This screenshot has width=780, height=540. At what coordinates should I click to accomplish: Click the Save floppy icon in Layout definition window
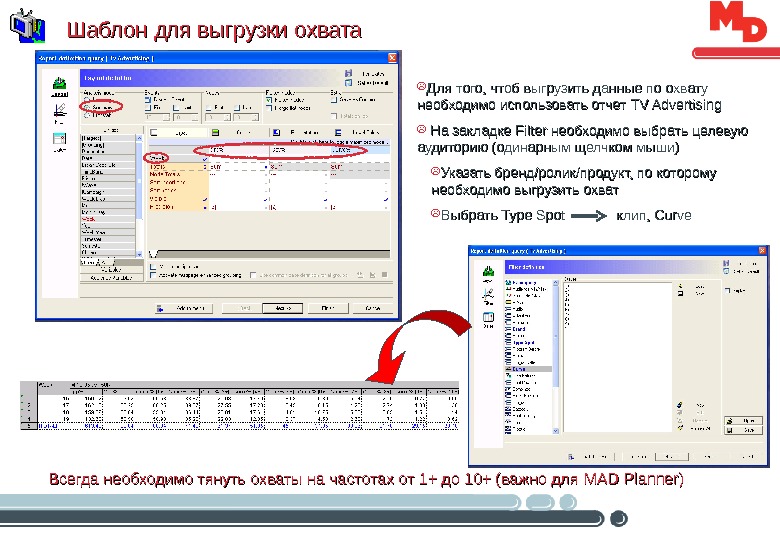tap(348, 73)
